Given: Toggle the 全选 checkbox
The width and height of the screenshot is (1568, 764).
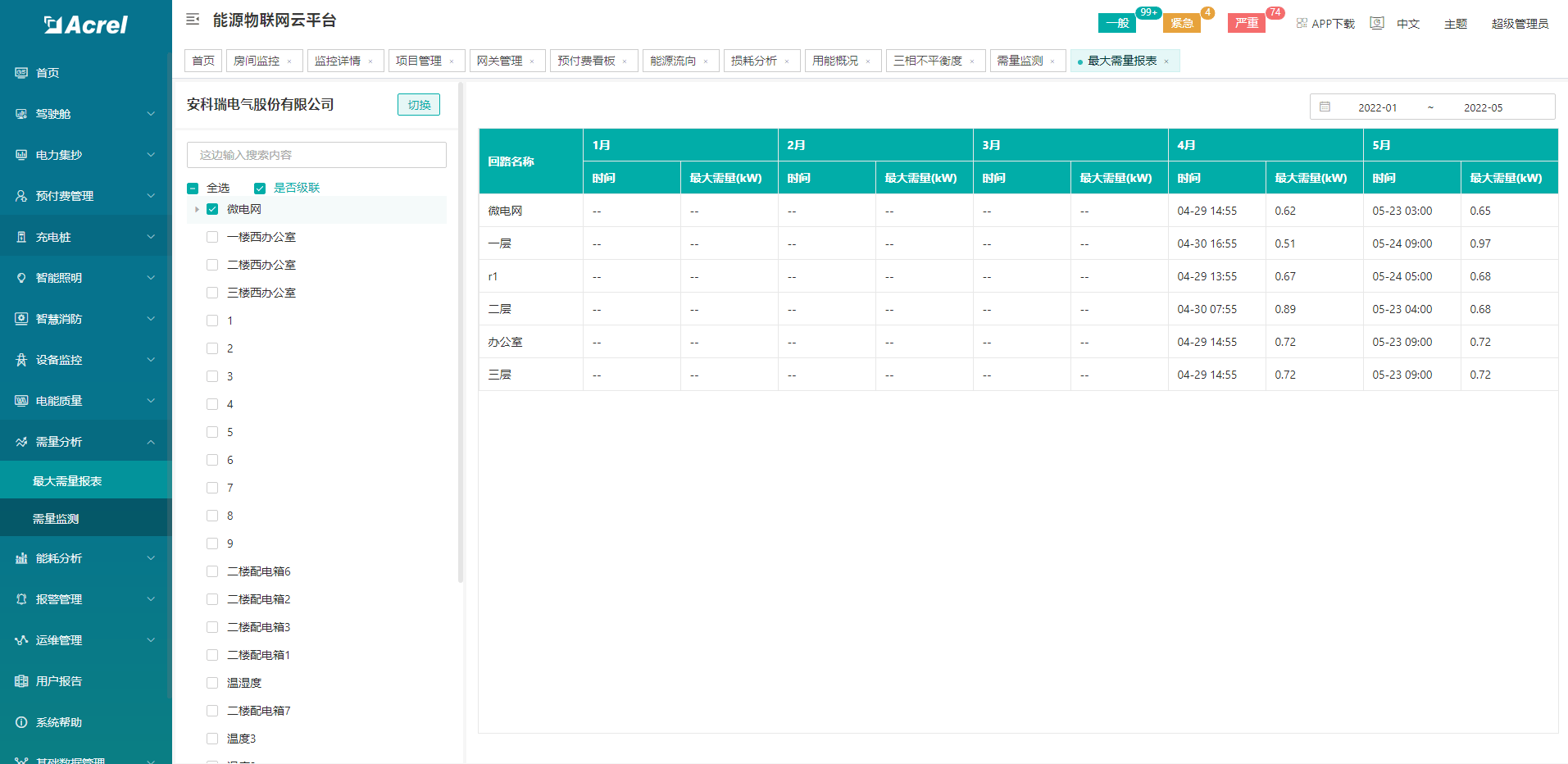Looking at the screenshot, I should [x=193, y=189].
